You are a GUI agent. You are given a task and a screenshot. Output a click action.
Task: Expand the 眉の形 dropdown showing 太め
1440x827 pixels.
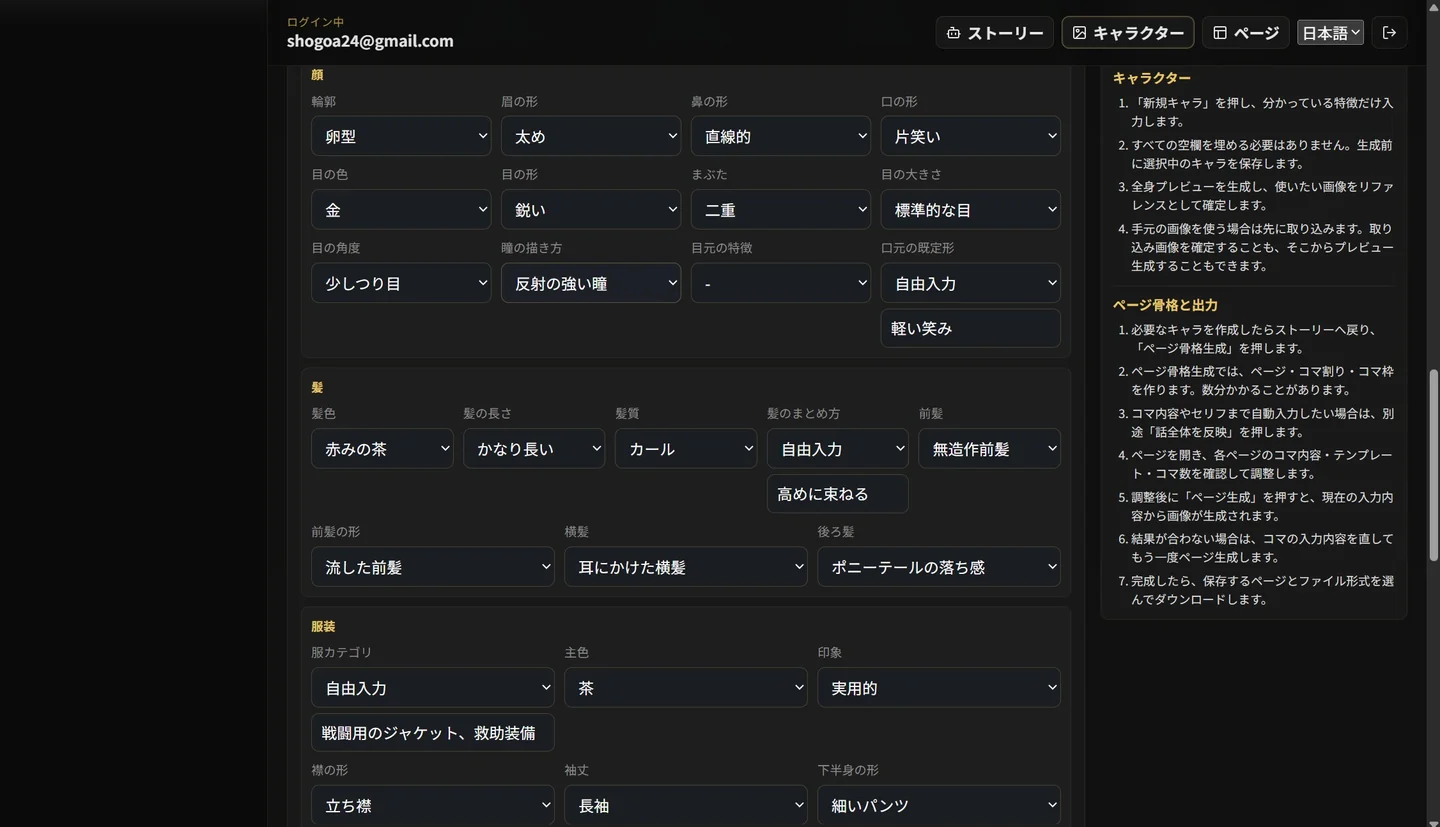pos(591,136)
